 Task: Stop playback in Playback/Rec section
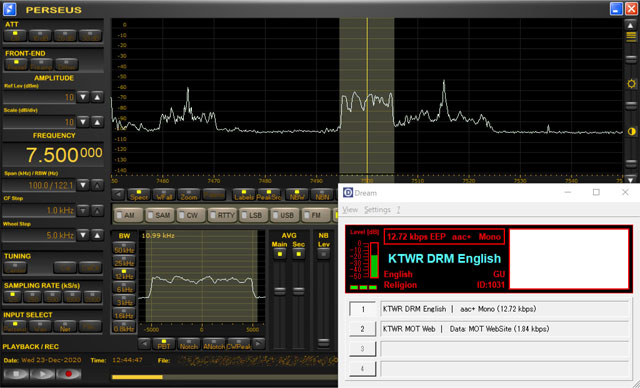click(16, 374)
